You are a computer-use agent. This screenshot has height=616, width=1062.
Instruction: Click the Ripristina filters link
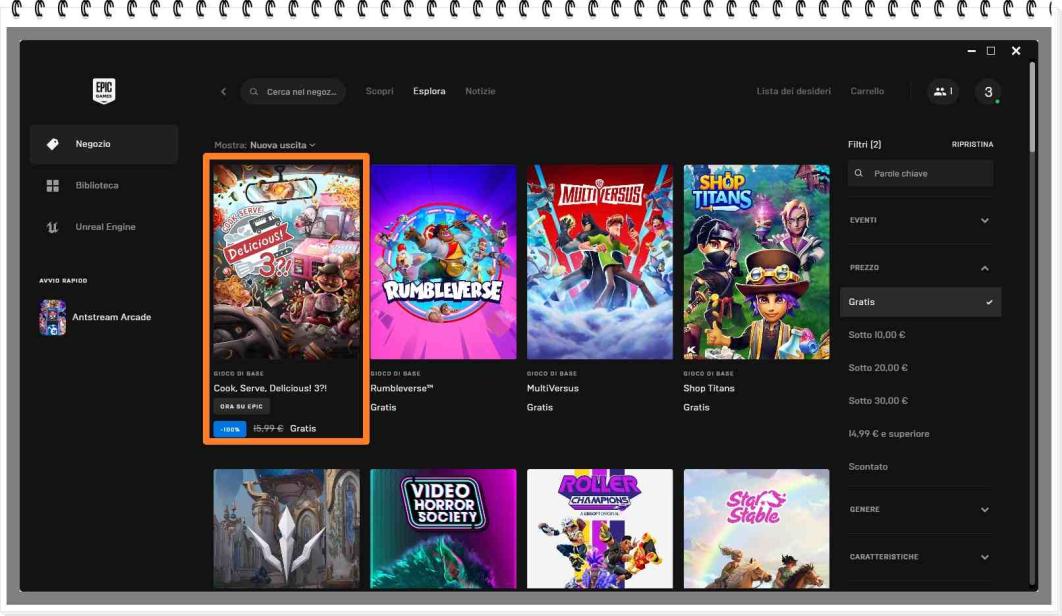tap(972, 145)
